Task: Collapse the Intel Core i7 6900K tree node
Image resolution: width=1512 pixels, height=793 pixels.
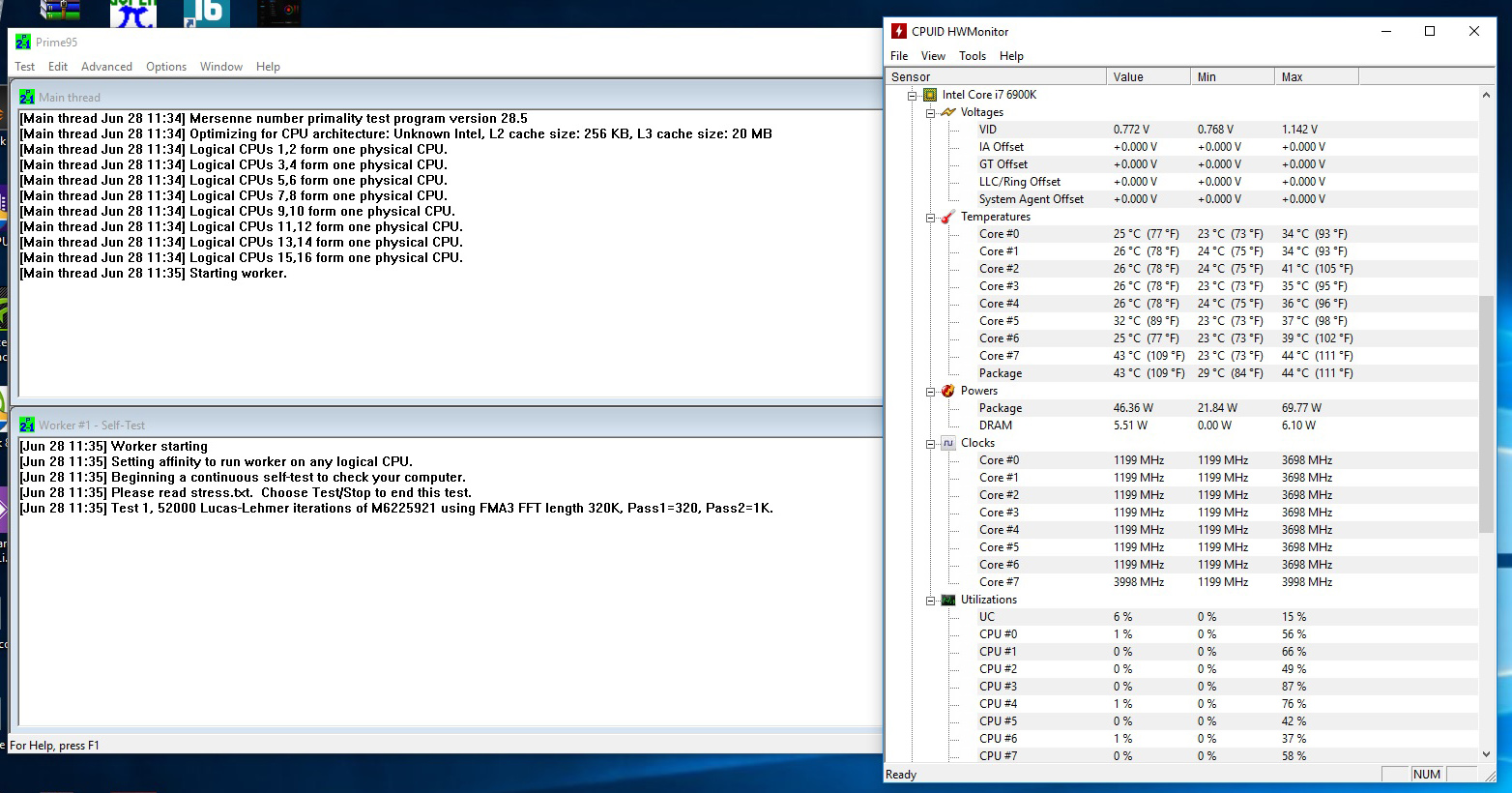Action: coord(912,96)
